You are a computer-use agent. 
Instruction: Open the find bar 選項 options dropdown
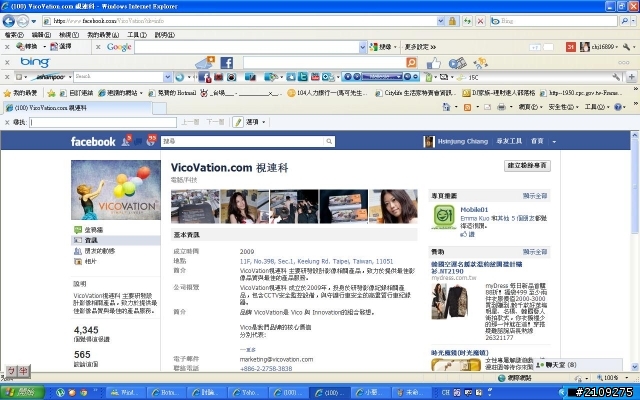256,122
